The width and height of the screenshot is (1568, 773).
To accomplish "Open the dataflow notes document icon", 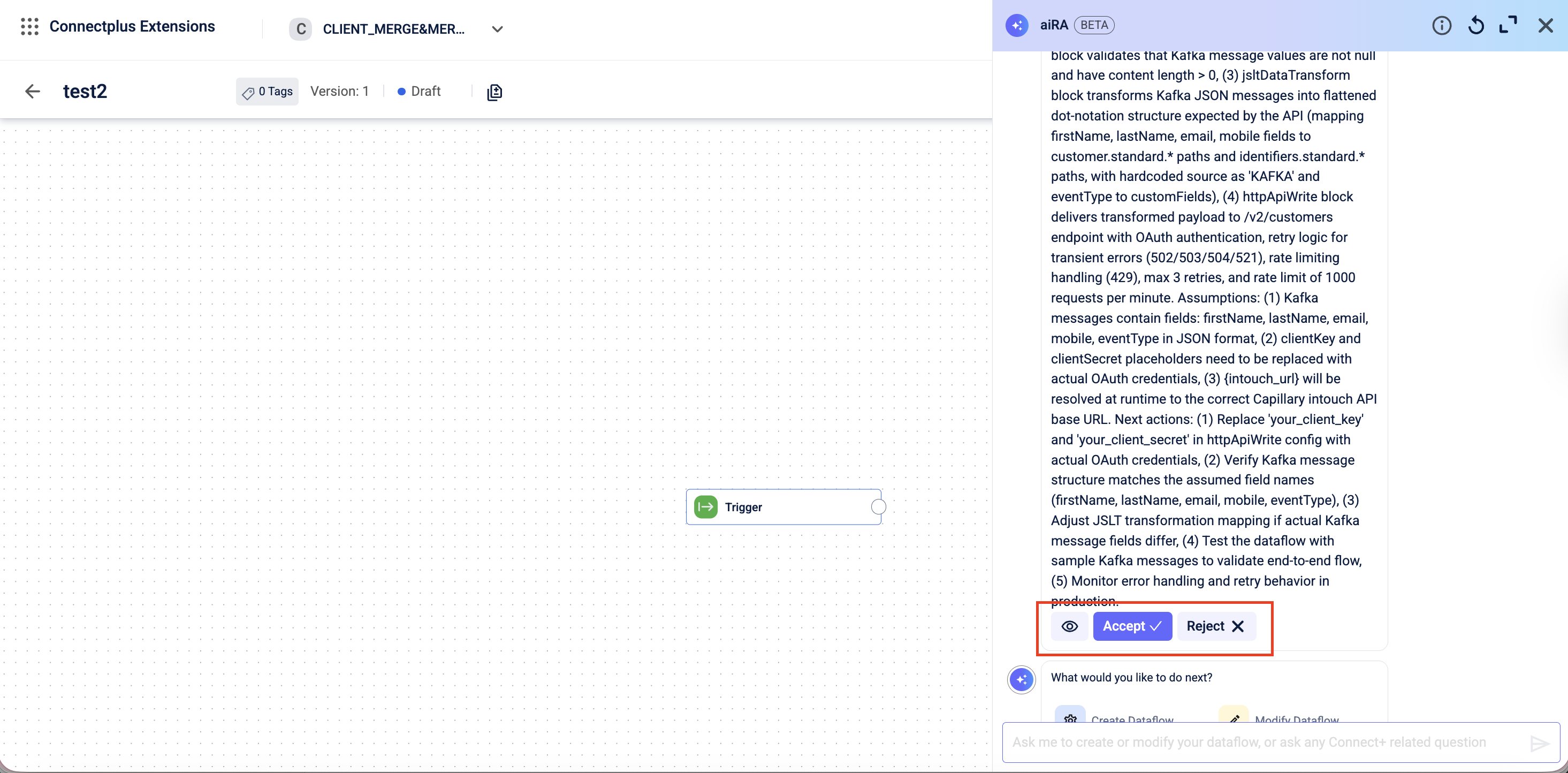I will (494, 92).
